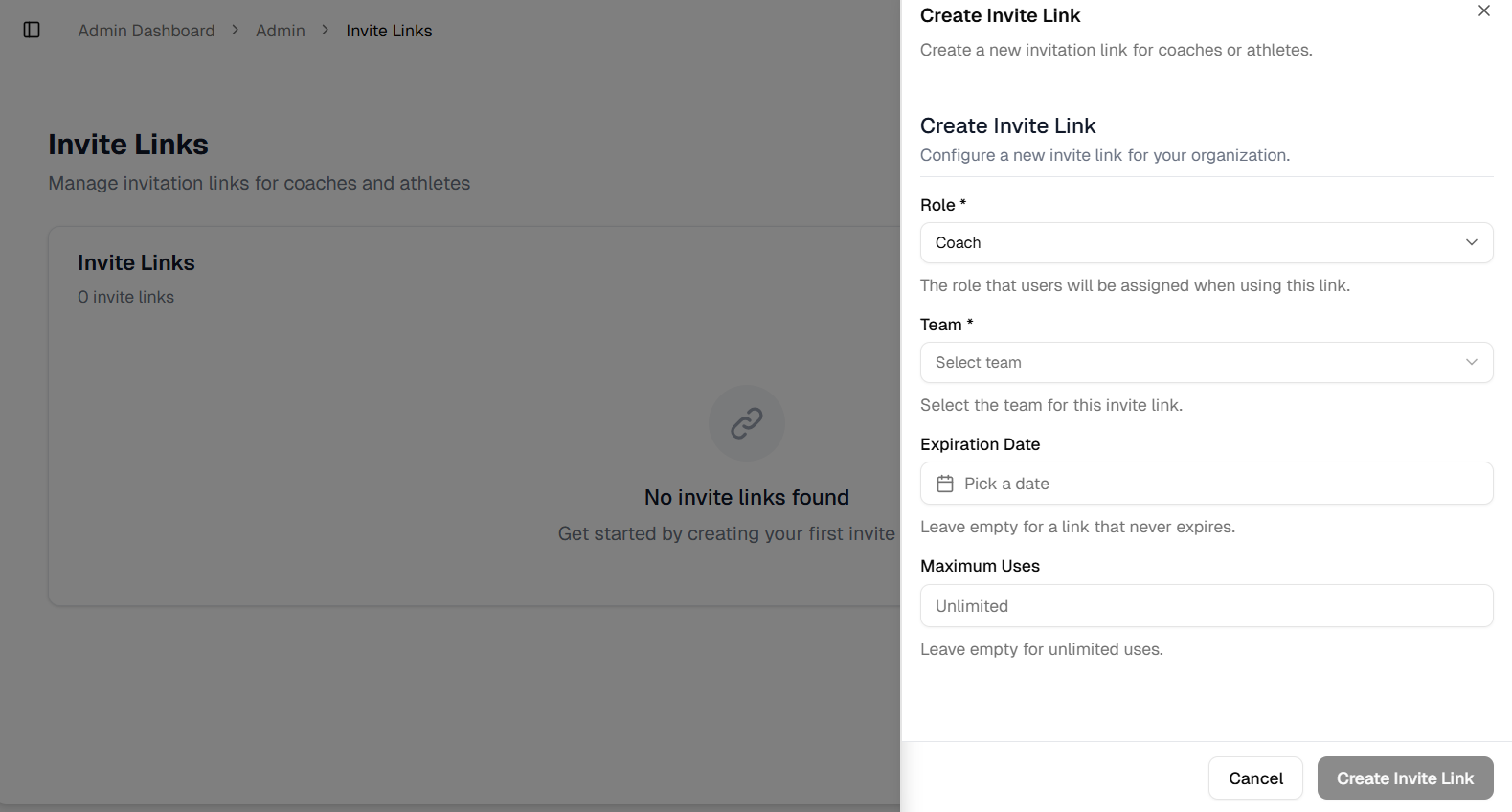Open the Admin breadcrumb entry

(280, 30)
